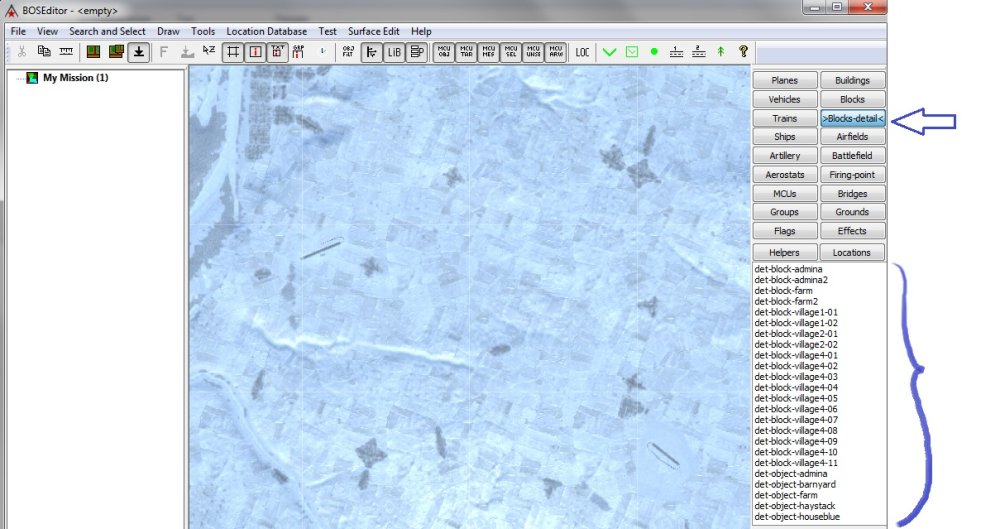The image size is (1000, 529).
Task: Open the Location Database menu
Action: click(267, 32)
